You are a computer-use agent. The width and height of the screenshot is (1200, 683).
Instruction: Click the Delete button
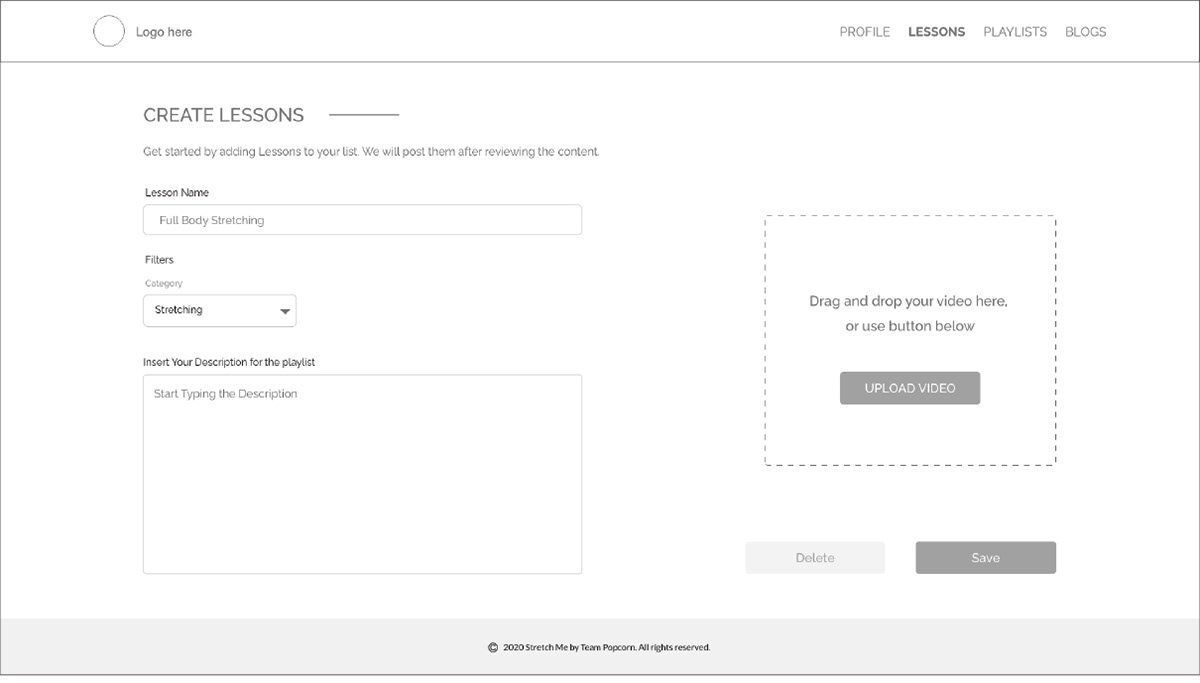tap(815, 558)
